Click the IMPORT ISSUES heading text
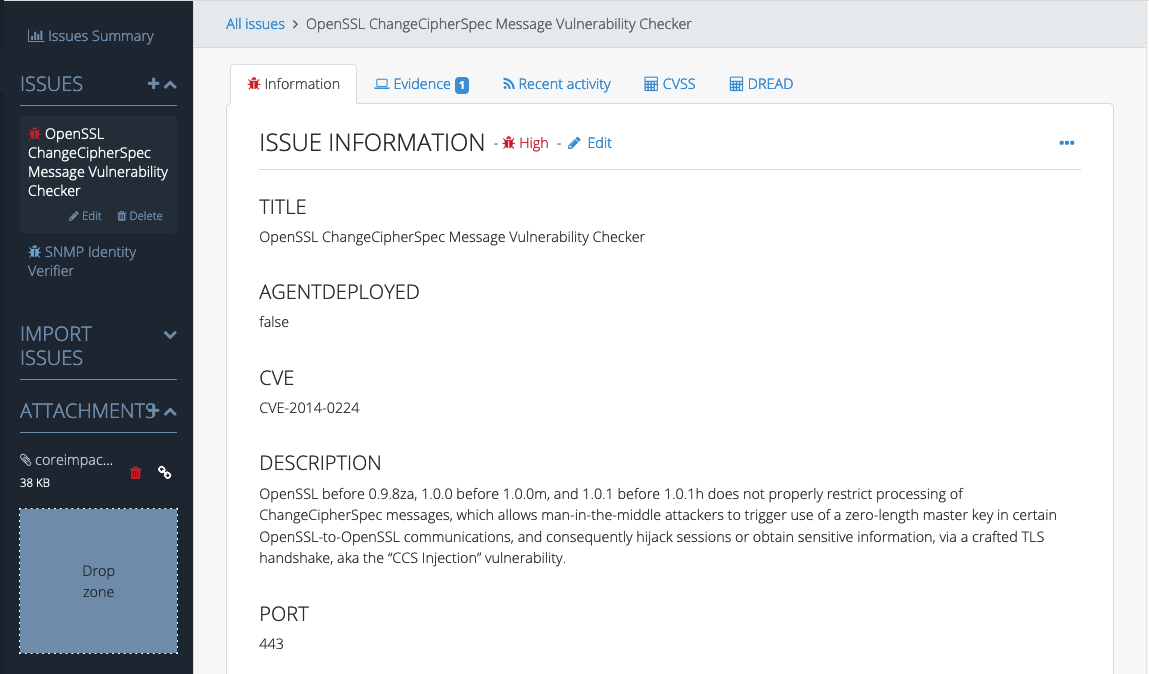Screen dimensions: 1149x674 pos(56,346)
